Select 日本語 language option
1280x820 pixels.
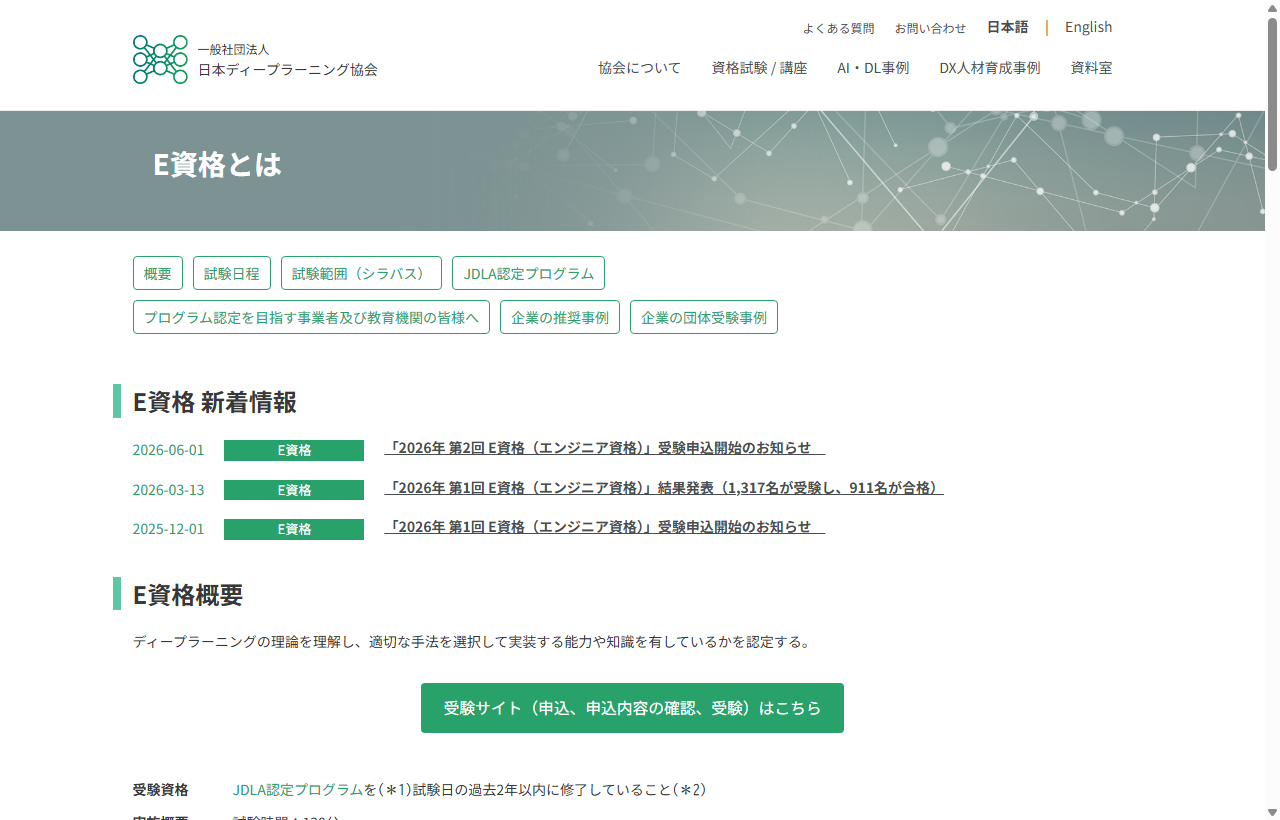(1007, 27)
